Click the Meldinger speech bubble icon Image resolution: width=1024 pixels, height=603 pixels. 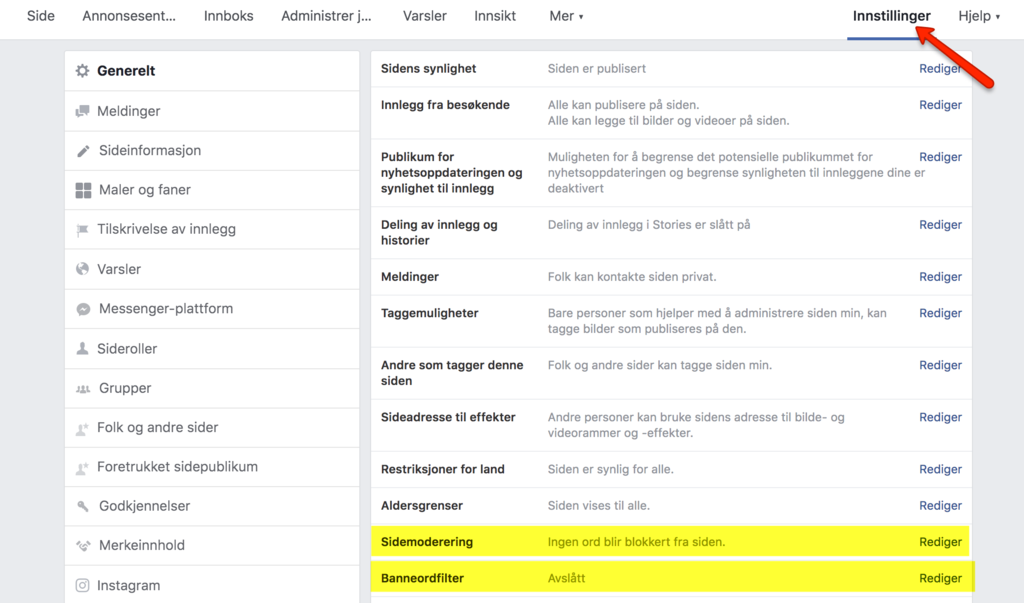click(83, 111)
